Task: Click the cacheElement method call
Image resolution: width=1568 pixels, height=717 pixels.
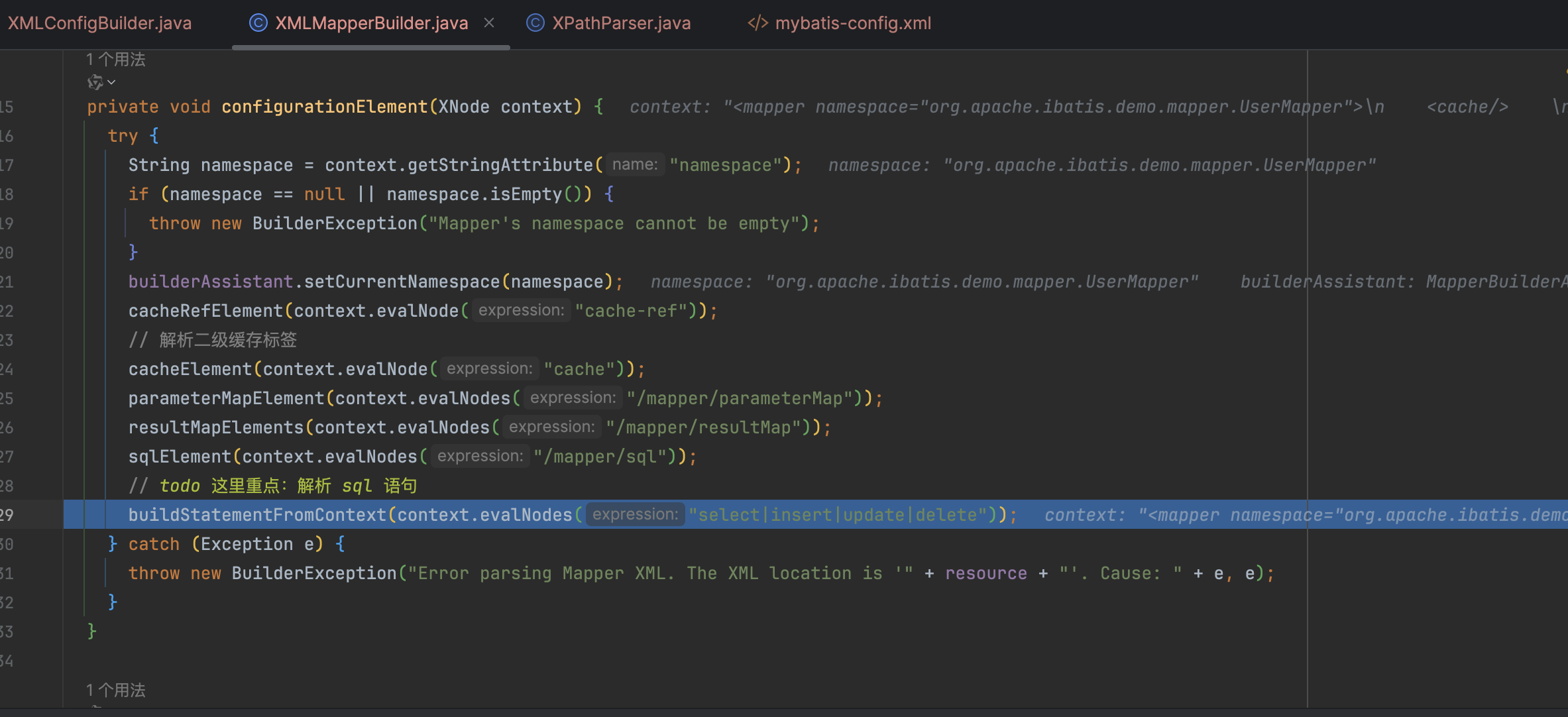Action: [x=190, y=369]
